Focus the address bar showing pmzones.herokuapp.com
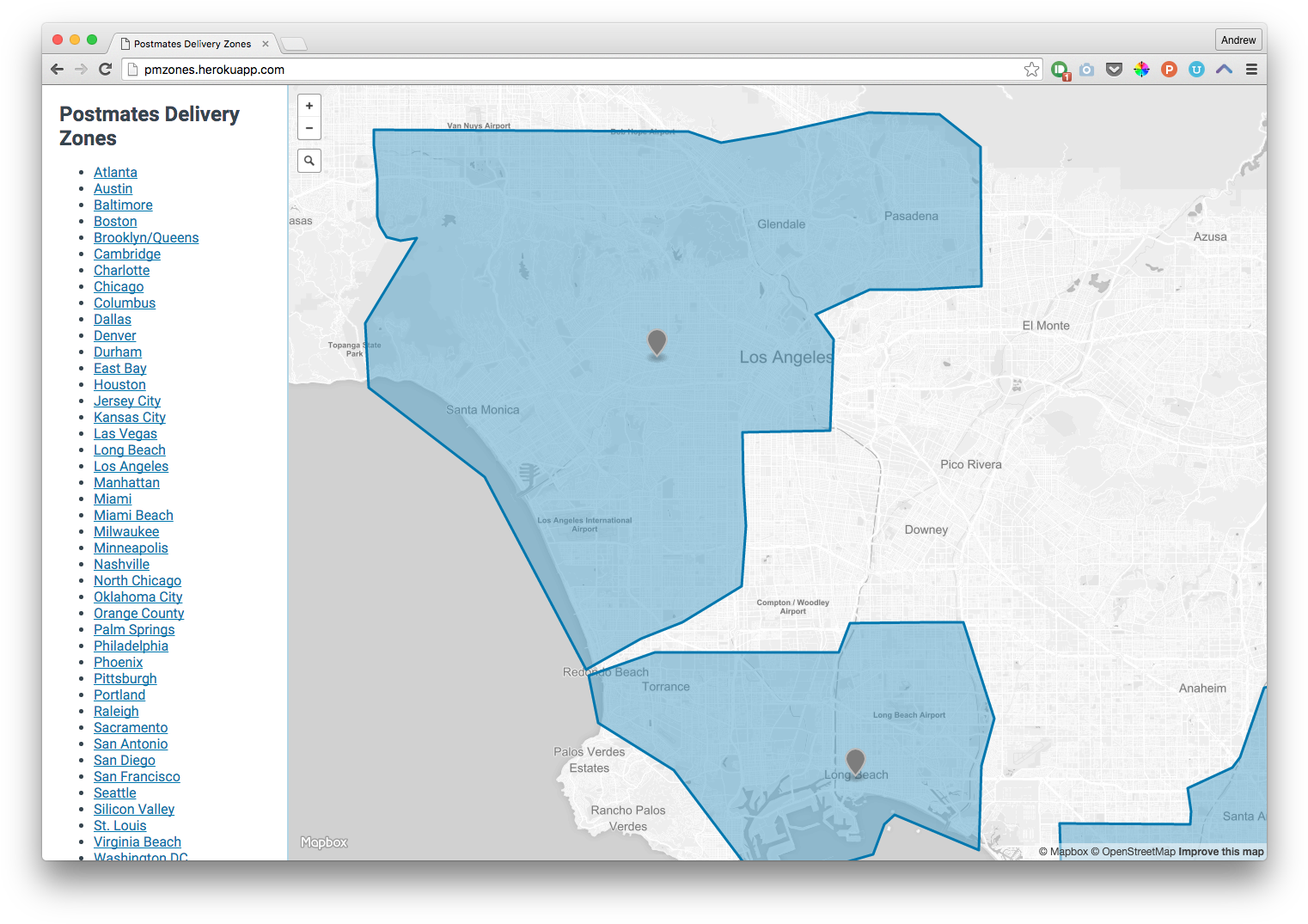Viewport: 1308px width, 924px height. tap(581, 70)
